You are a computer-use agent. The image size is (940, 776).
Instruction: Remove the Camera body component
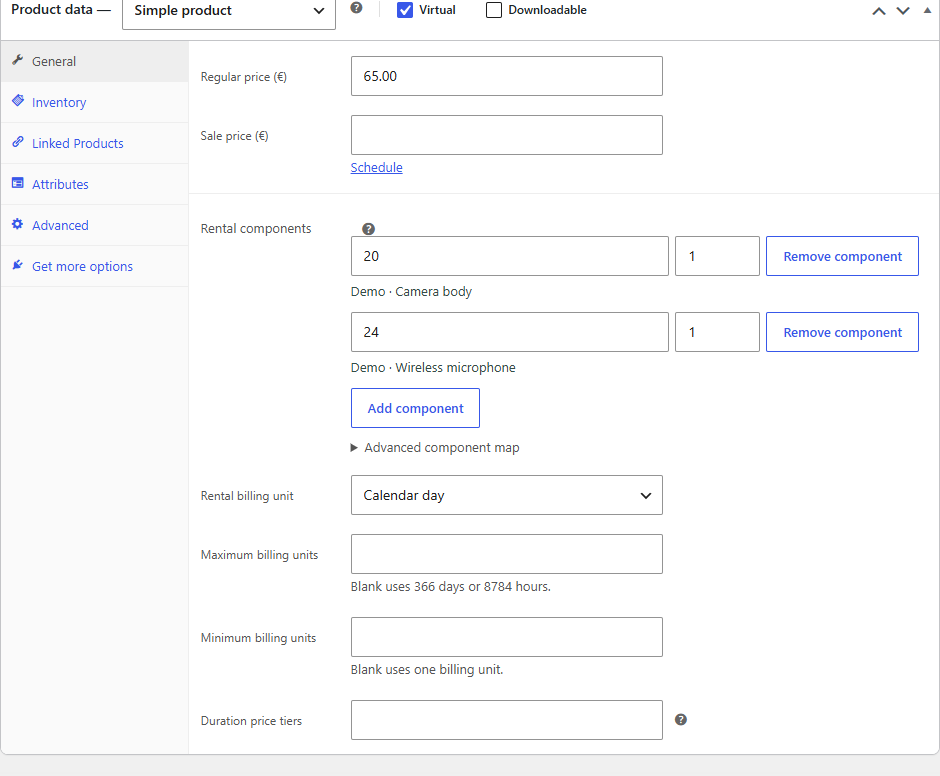coord(842,256)
